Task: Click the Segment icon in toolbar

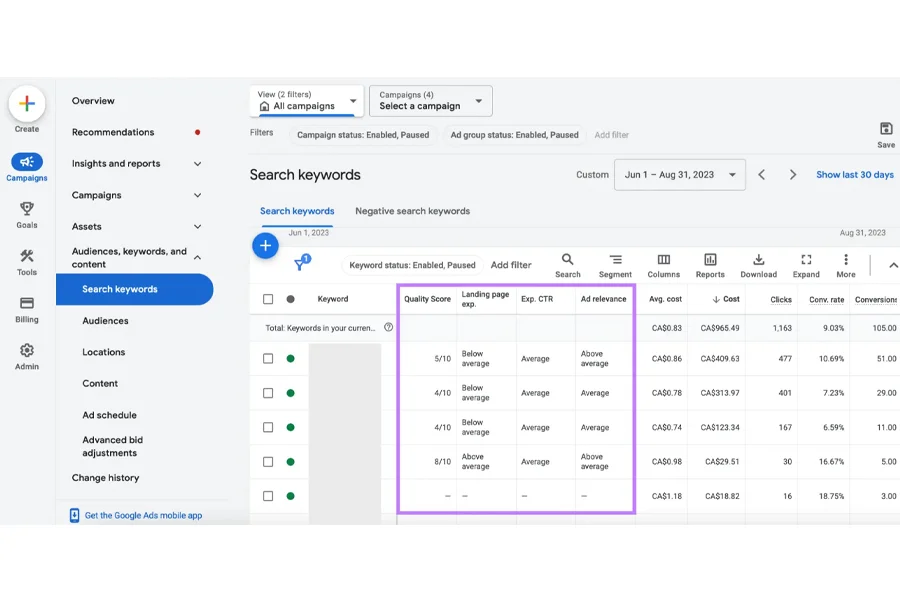Action: click(615, 260)
